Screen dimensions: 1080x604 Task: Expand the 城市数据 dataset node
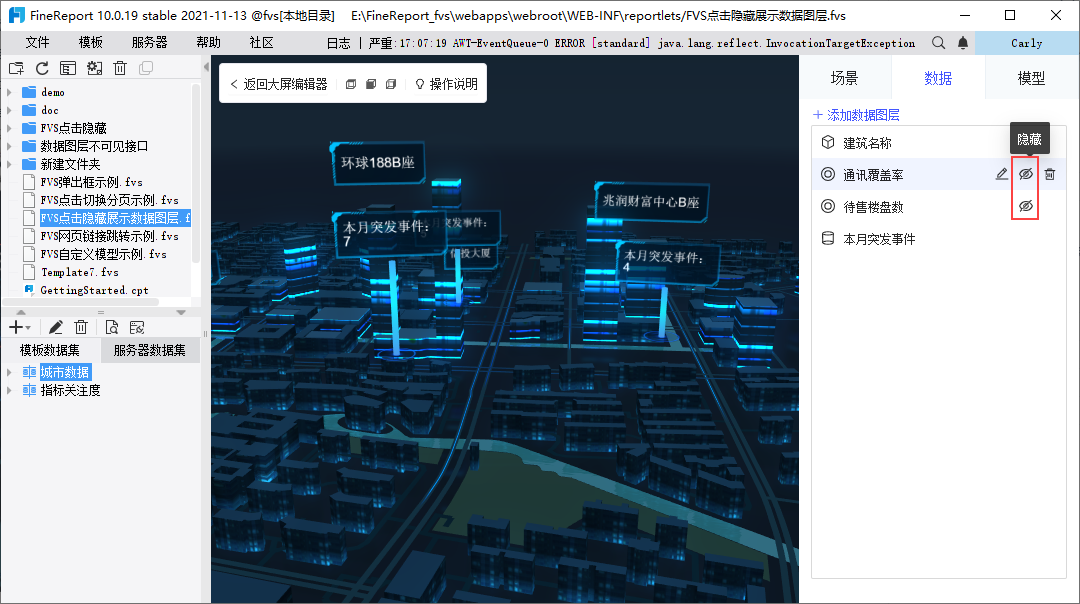(9, 372)
